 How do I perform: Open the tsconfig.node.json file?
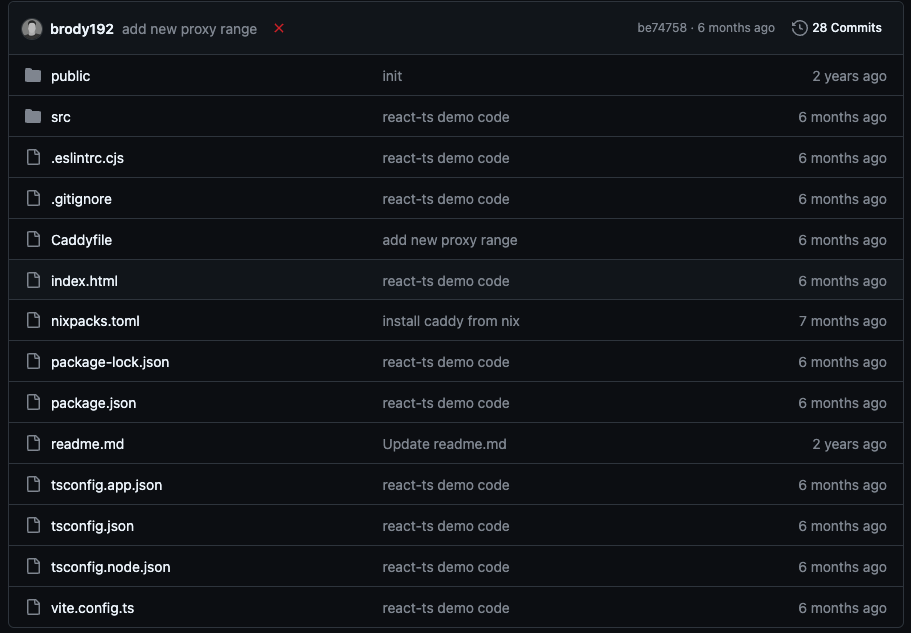(111, 567)
